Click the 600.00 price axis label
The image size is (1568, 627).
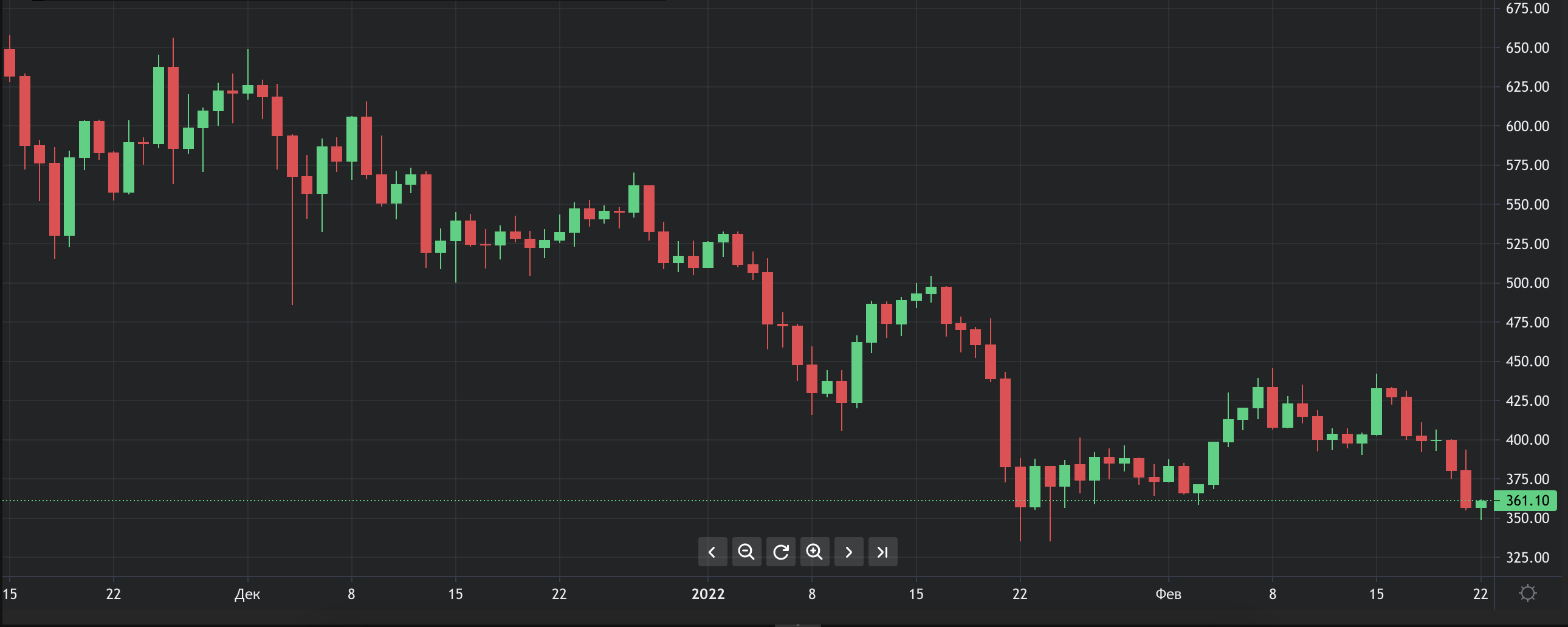1527,126
